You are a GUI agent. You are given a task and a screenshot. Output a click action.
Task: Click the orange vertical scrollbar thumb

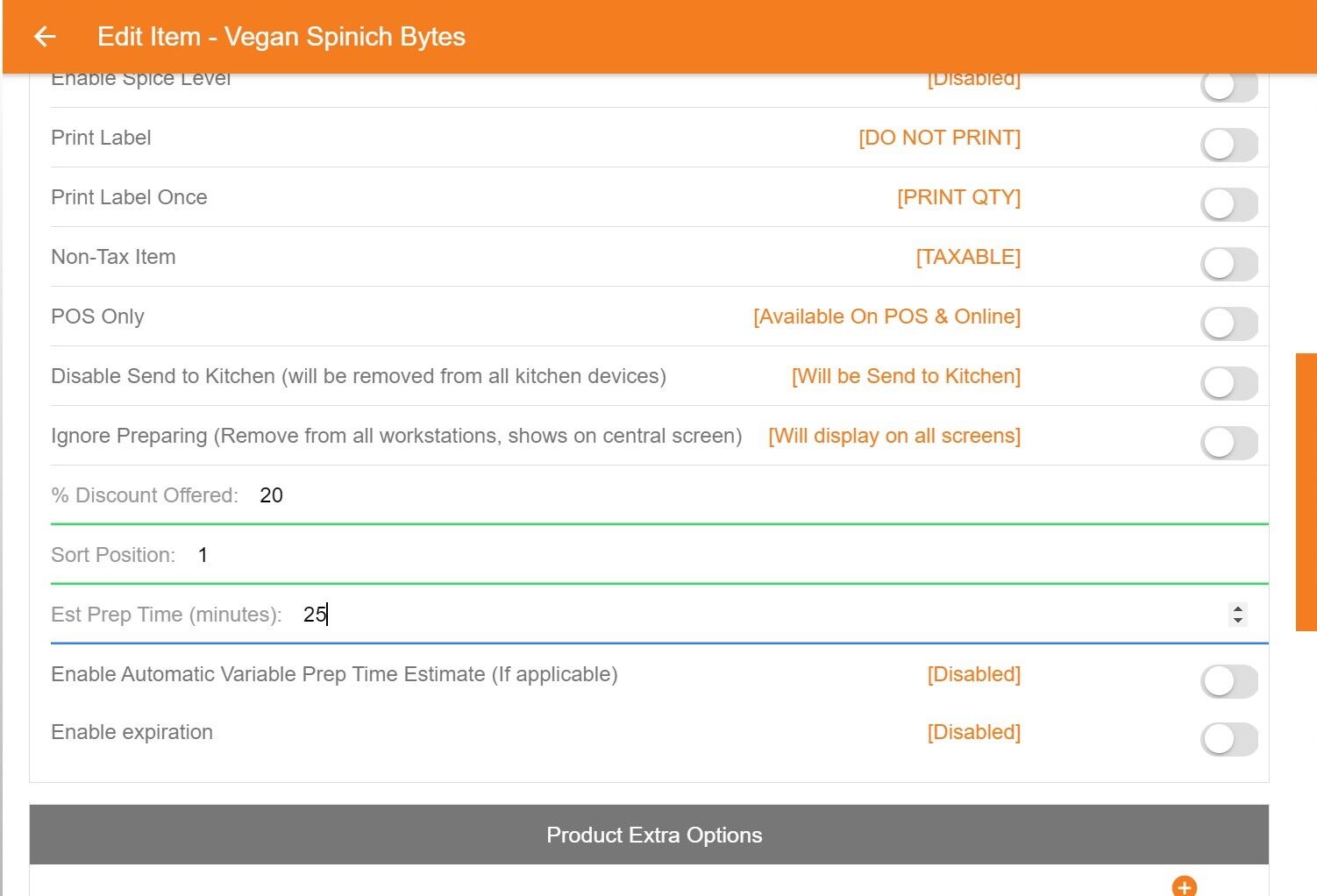1306,491
